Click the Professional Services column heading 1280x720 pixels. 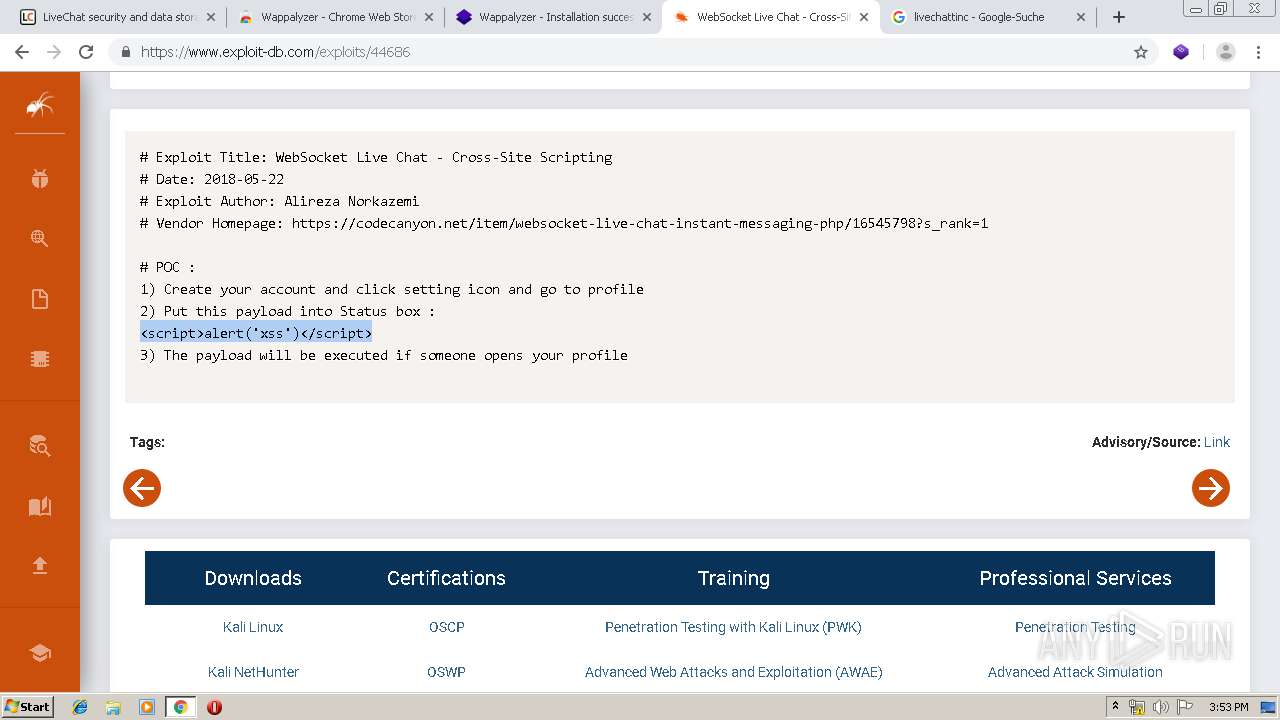(x=1075, y=578)
